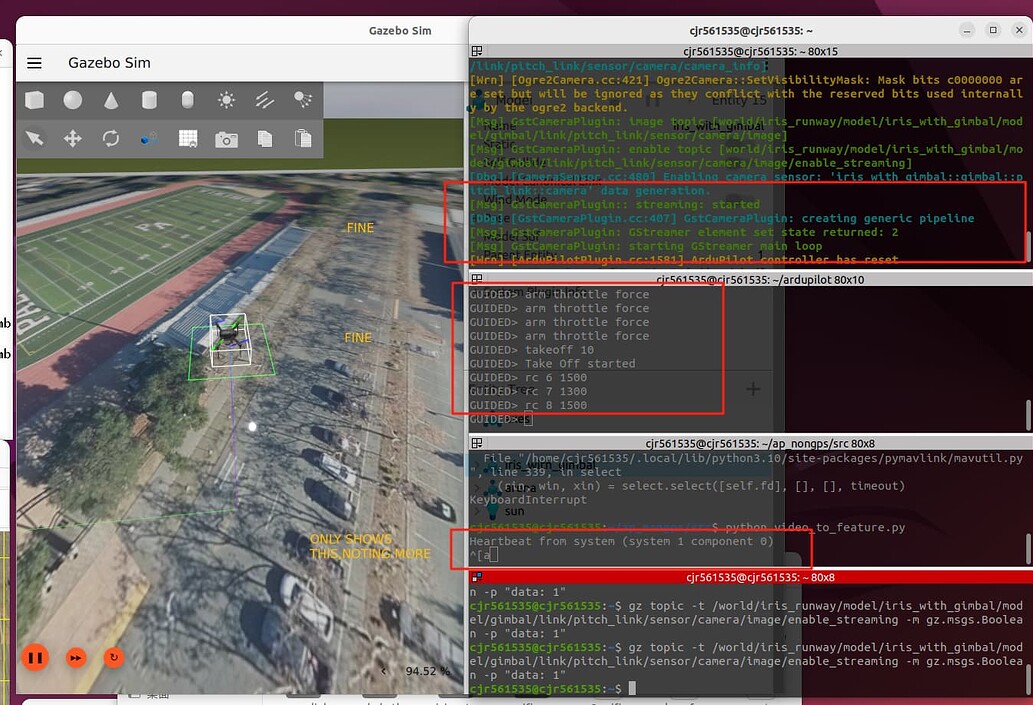Click the Copy entity icon

(264, 138)
